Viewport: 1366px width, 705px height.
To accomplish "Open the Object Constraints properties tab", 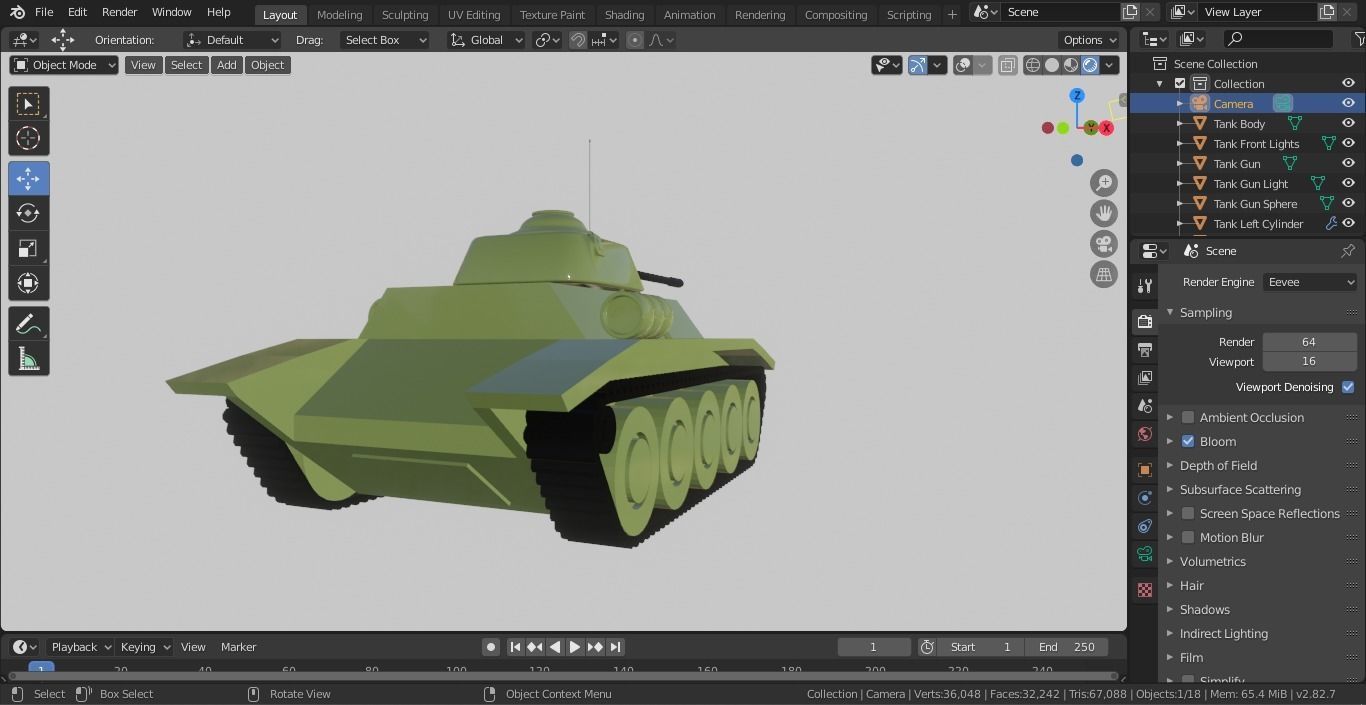I will (1145, 526).
